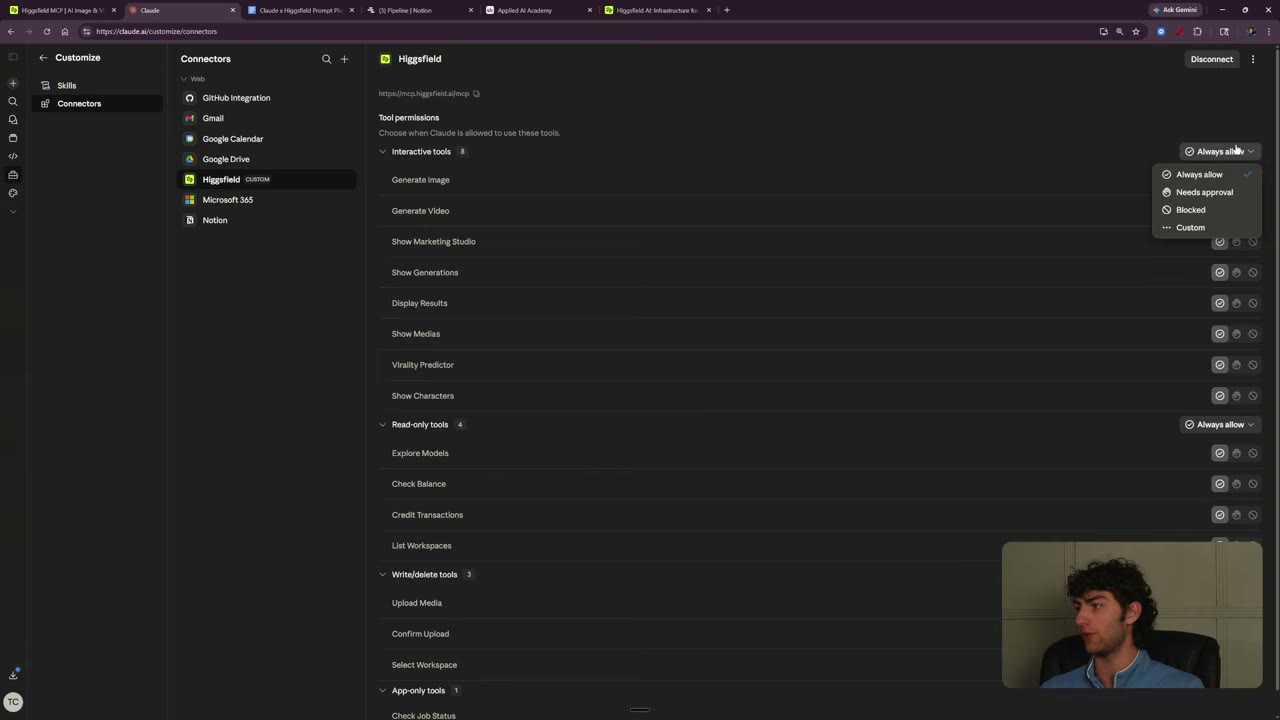Set Show Generations to always allow
The width and height of the screenshot is (1280, 720).
click(1220, 272)
